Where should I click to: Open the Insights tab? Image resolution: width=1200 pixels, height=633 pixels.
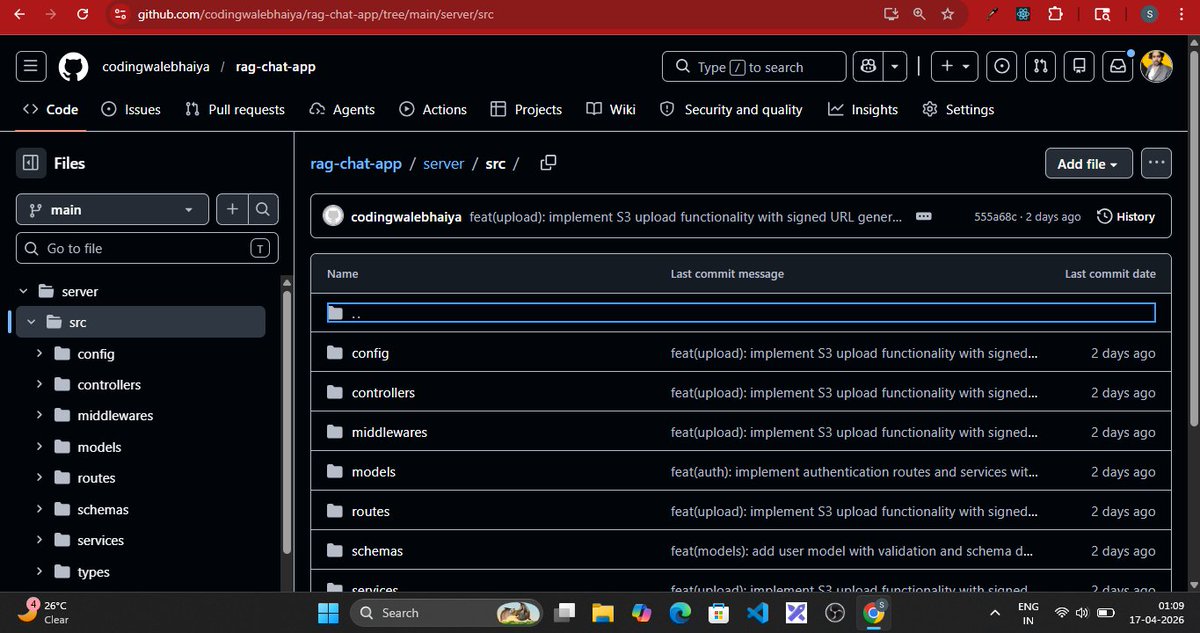(x=863, y=109)
